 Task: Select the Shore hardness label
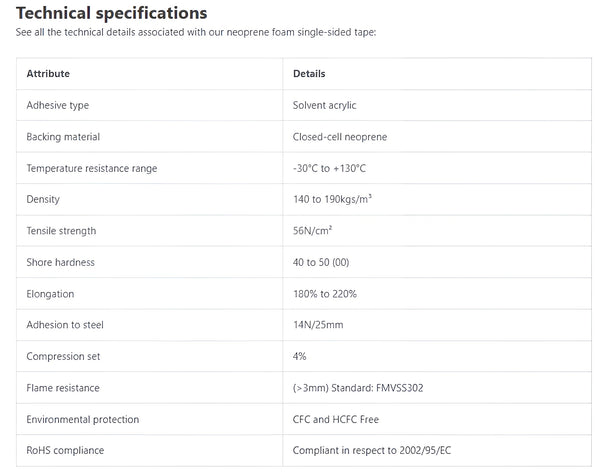point(60,262)
